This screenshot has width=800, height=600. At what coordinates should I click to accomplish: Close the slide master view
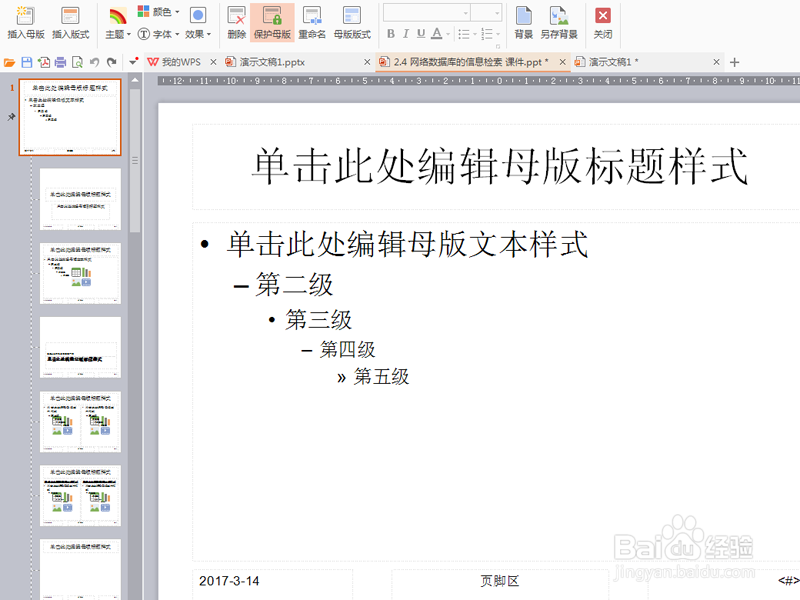tap(601, 18)
